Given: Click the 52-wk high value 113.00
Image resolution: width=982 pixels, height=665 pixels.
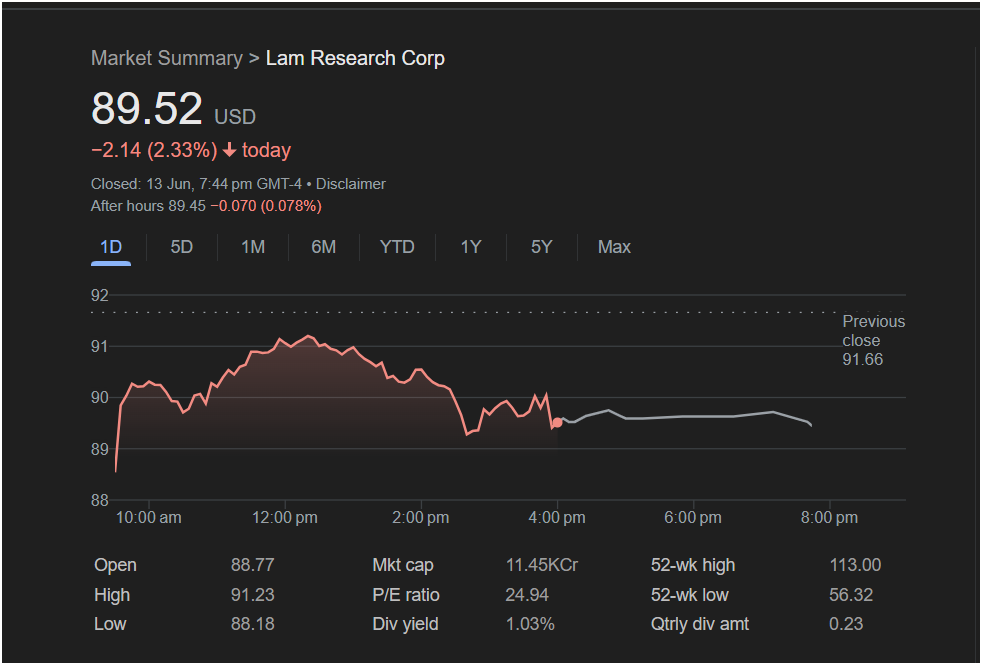Looking at the screenshot, I should [855, 565].
